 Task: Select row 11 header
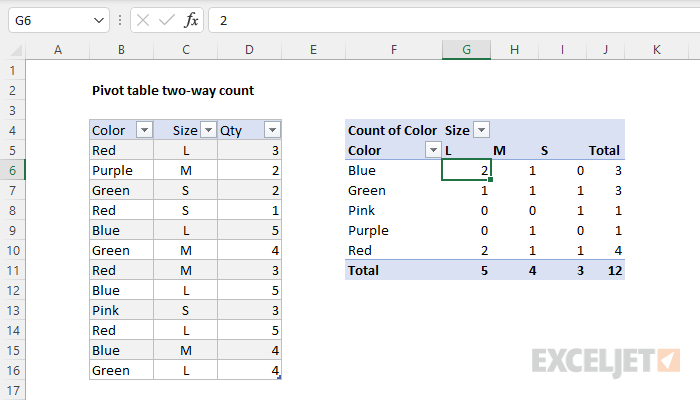click(12, 270)
